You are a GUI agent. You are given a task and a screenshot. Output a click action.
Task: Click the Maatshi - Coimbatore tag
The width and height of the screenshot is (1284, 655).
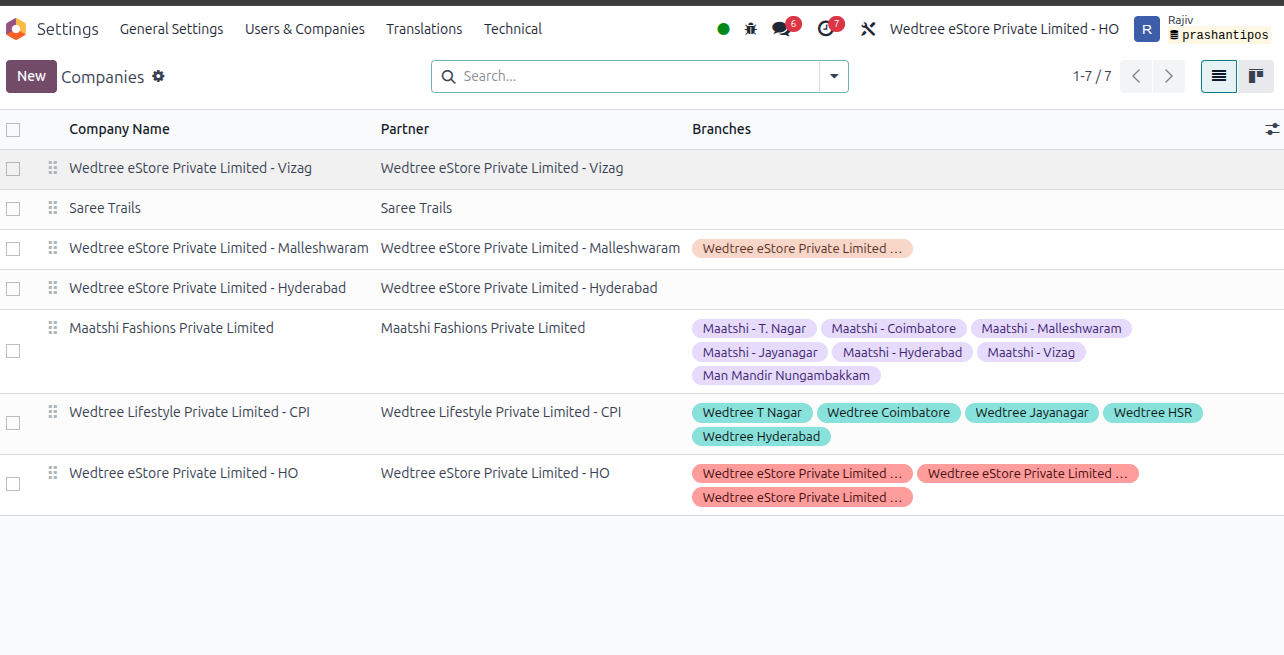894,328
